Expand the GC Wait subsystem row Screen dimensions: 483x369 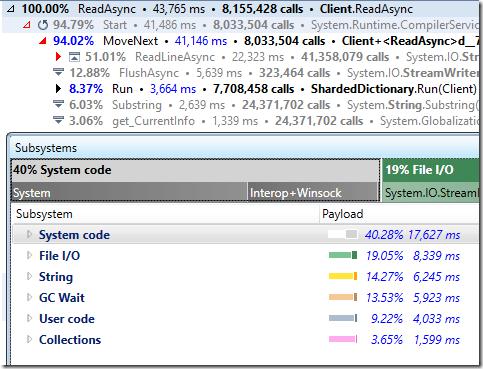pos(29,297)
